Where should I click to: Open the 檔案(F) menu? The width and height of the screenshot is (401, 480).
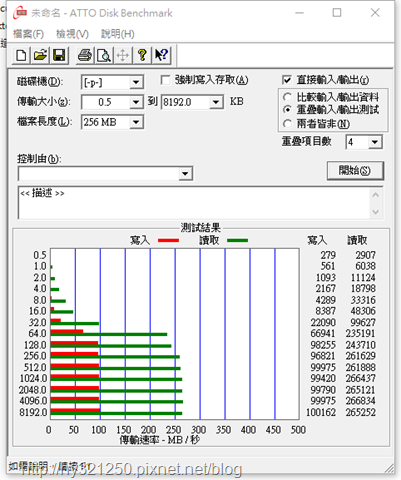click(x=28, y=34)
